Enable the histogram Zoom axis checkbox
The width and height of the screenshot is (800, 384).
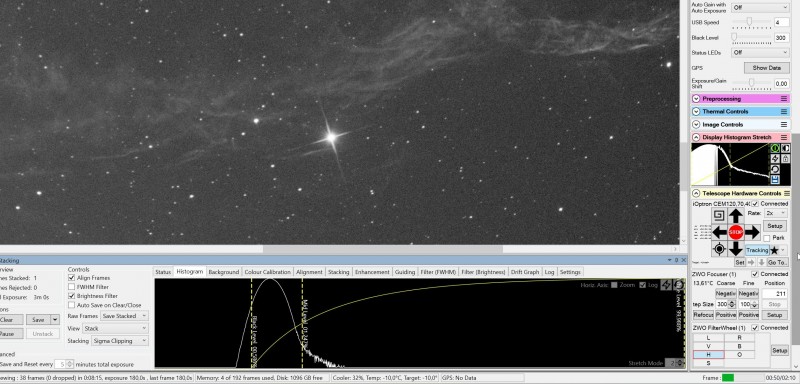click(x=614, y=285)
